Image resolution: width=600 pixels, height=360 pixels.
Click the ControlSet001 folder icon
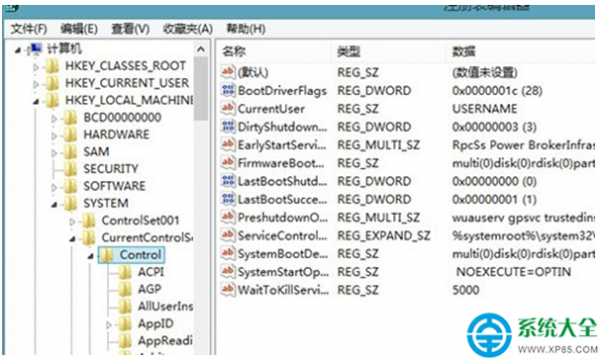click(x=89, y=221)
